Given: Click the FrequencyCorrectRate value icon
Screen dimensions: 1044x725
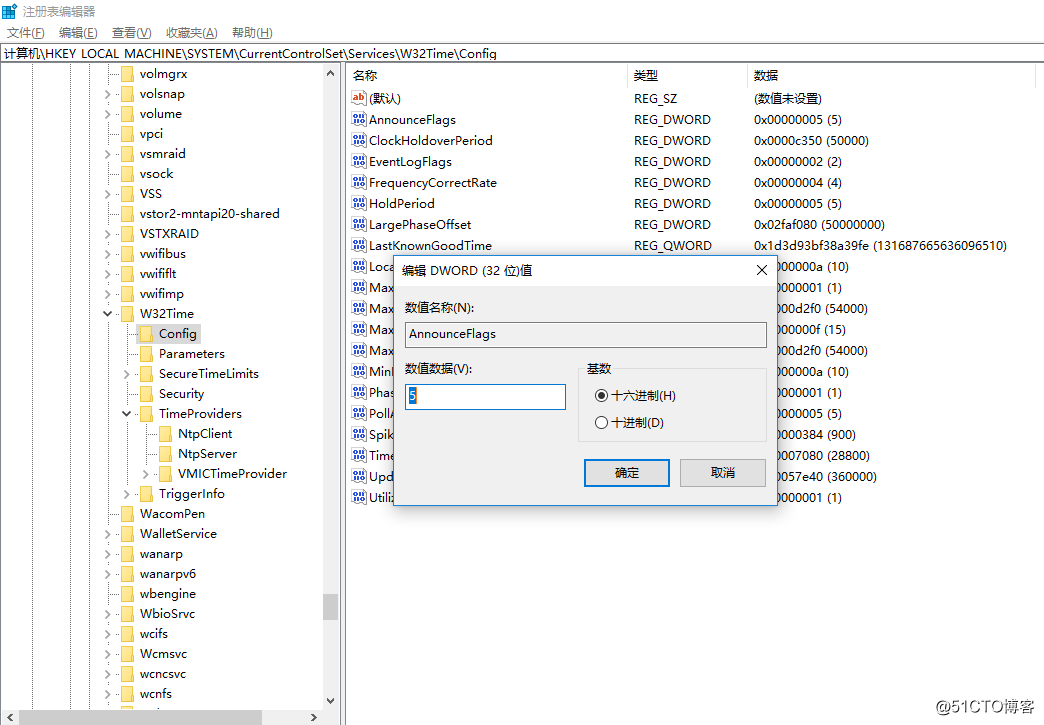Looking at the screenshot, I should pyautogui.click(x=359, y=182).
